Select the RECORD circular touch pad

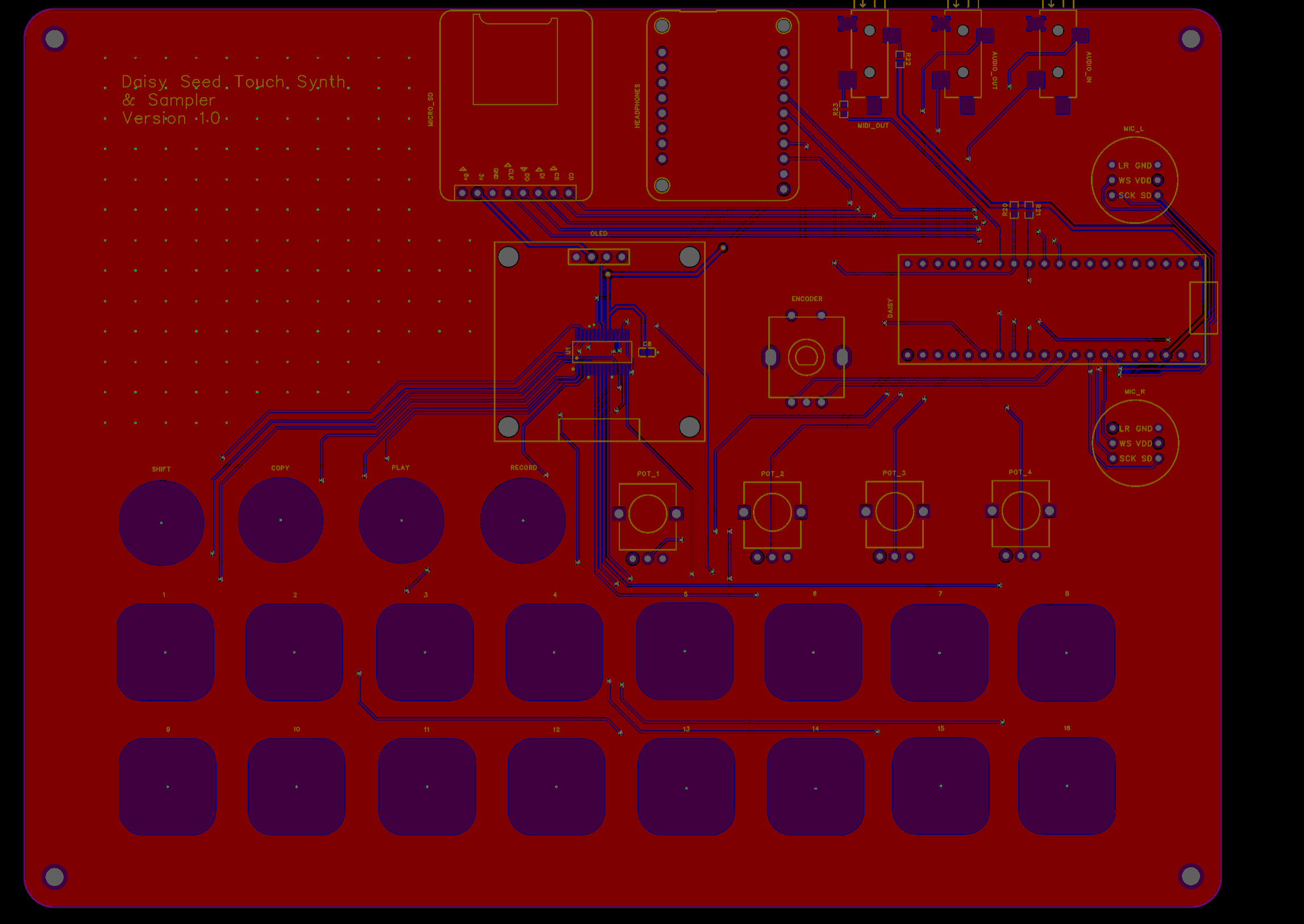[x=523, y=520]
